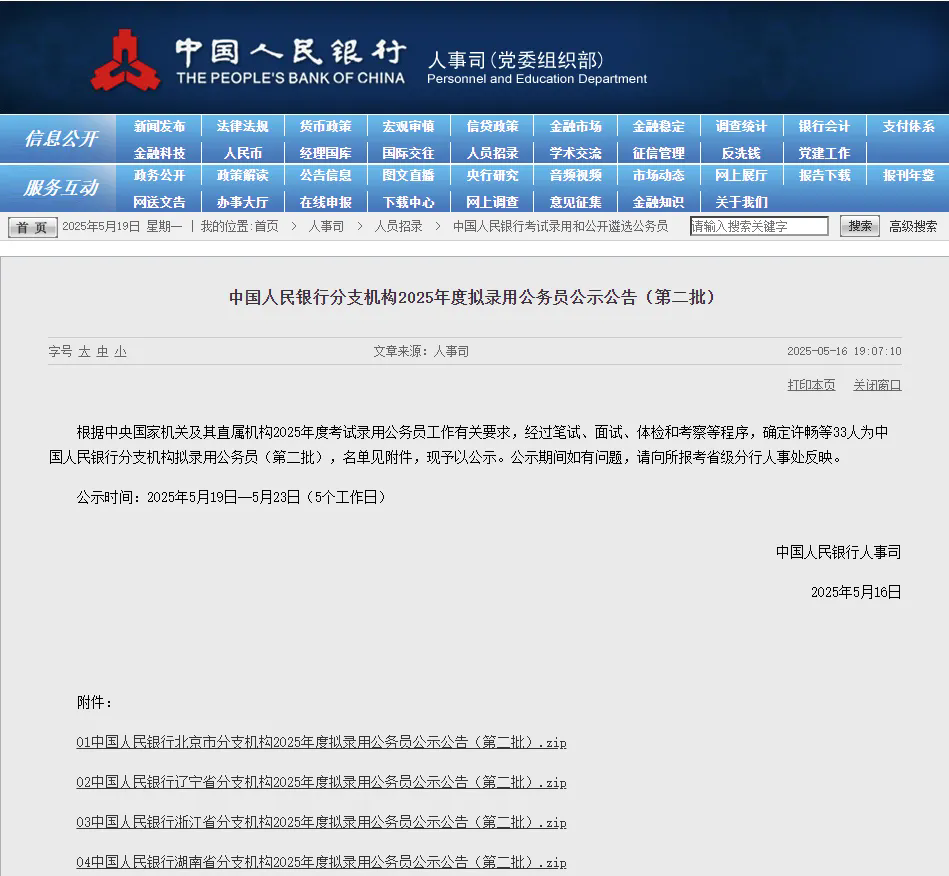
Task: Set font size to 小
Action: pos(120,352)
